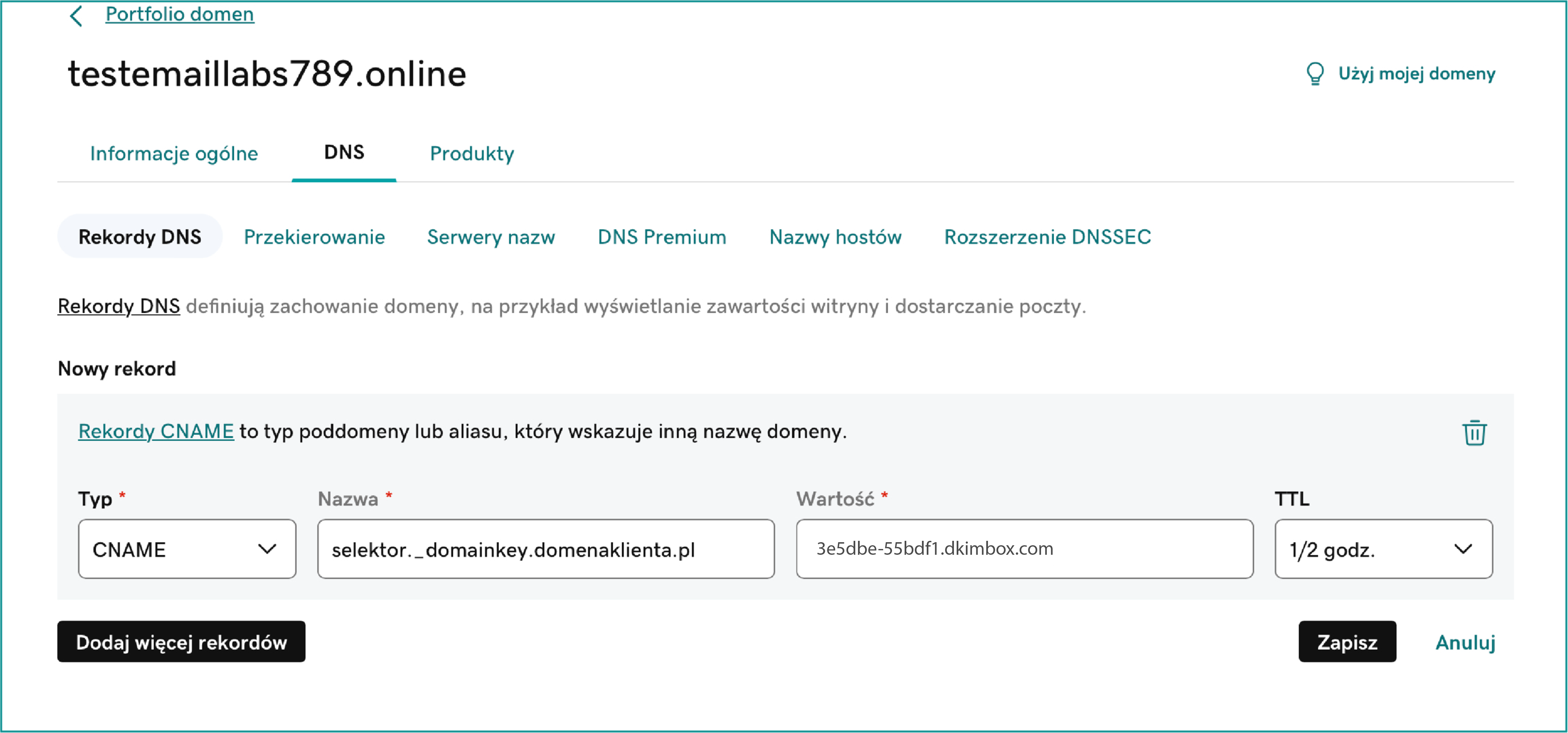The width and height of the screenshot is (1568, 733).
Task: Focus the Wartość input field
Action: [1024, 549]
